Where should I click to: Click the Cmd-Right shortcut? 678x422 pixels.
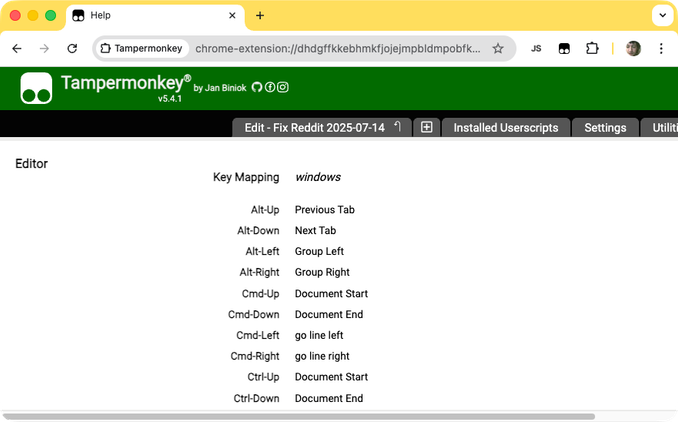tap(255, 356)
